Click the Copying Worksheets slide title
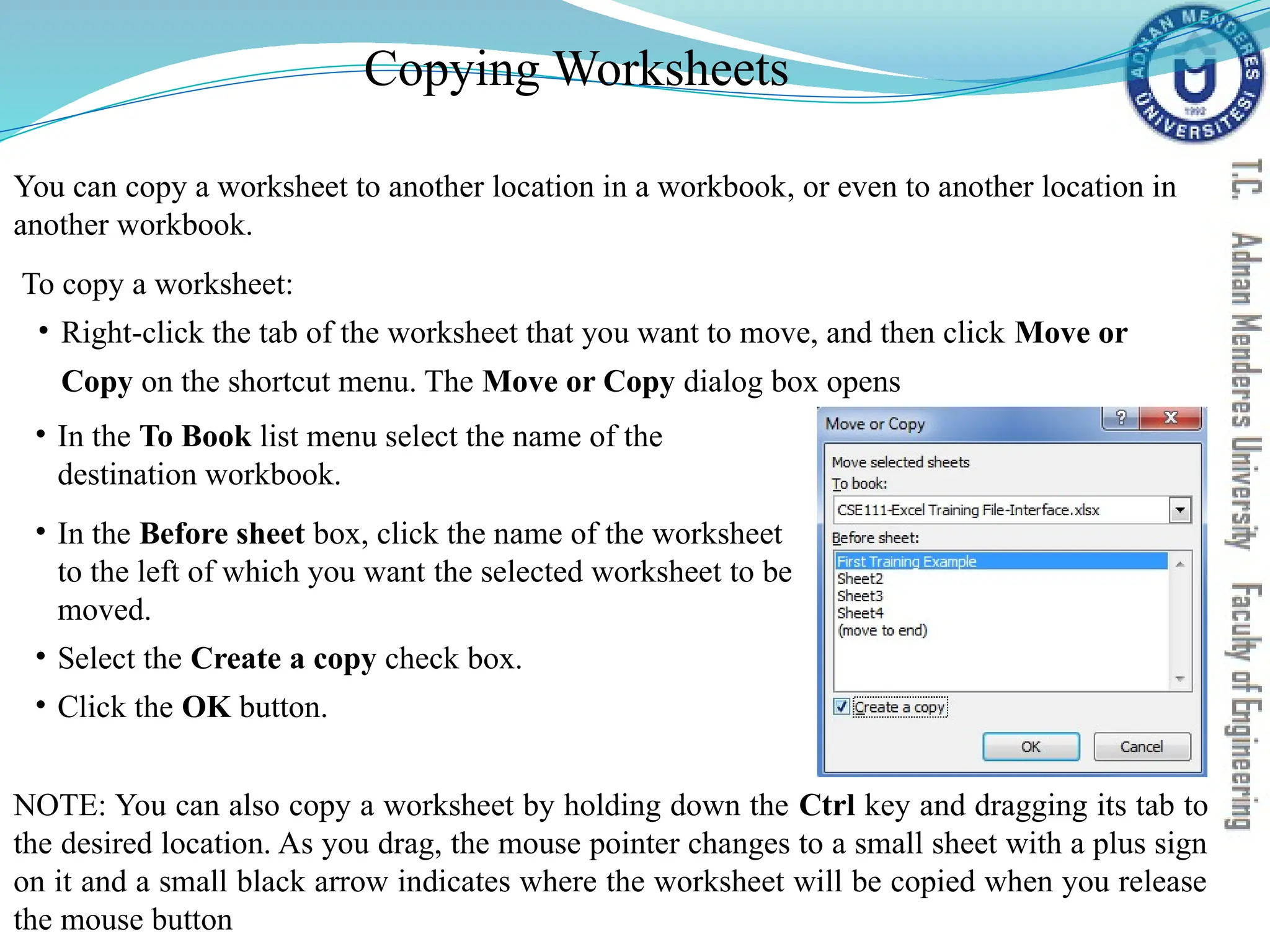Viewport: 1270px width, 952px height. (x=576, y=69)
